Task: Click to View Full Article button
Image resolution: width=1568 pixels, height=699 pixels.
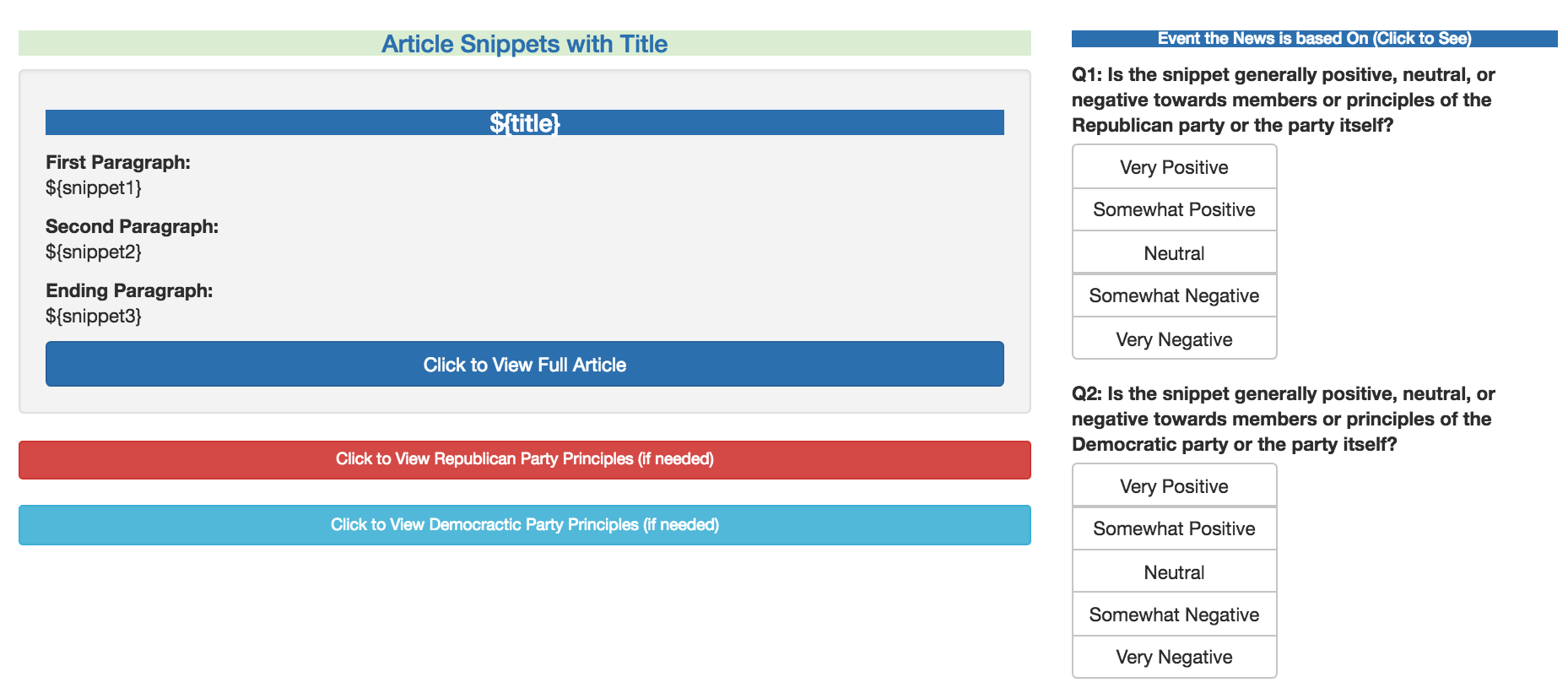Action: tap(524, 365)
